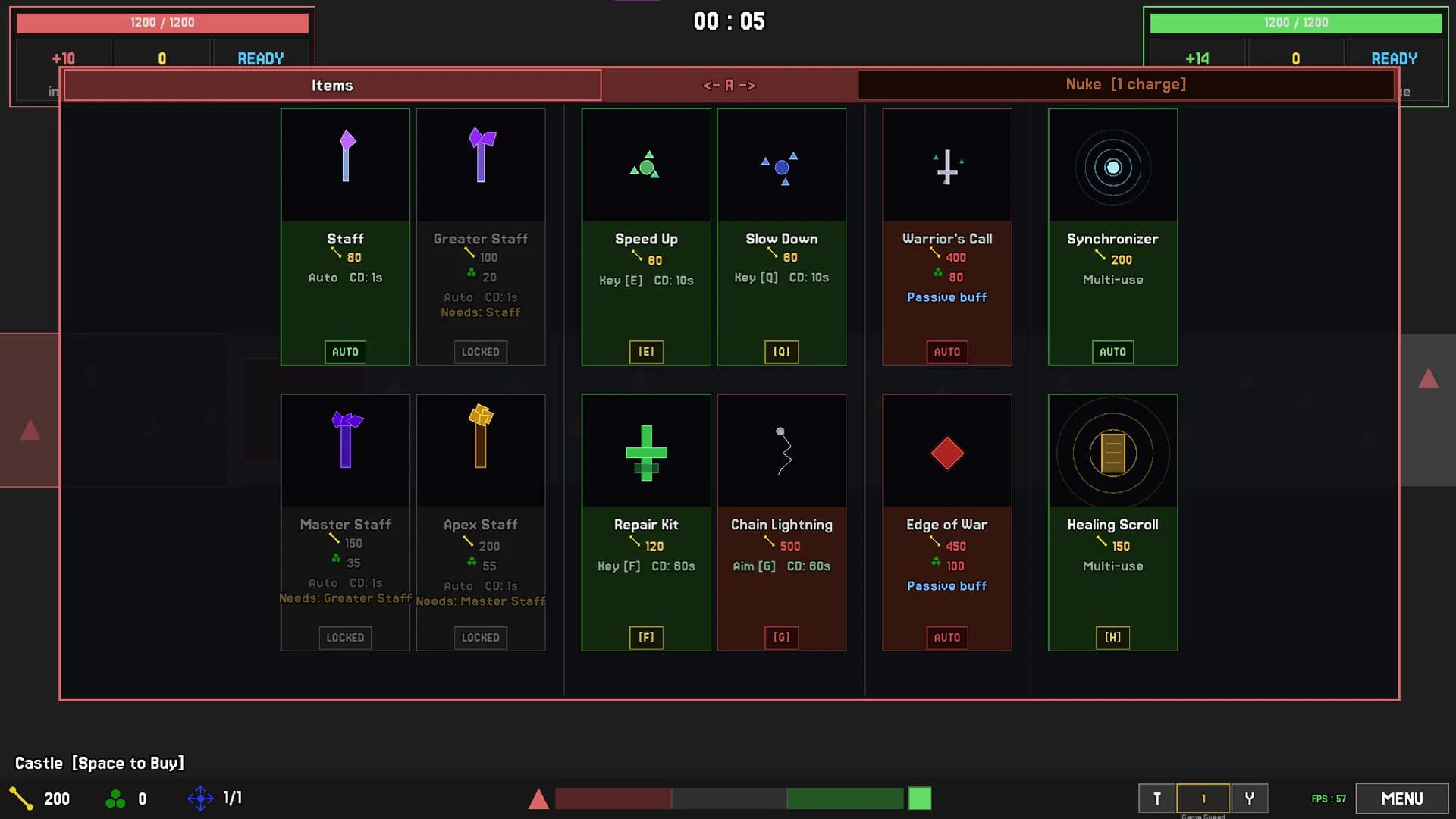Click the golden Apex Staff icon
1456x819 pixels.
tap(481, 436)
